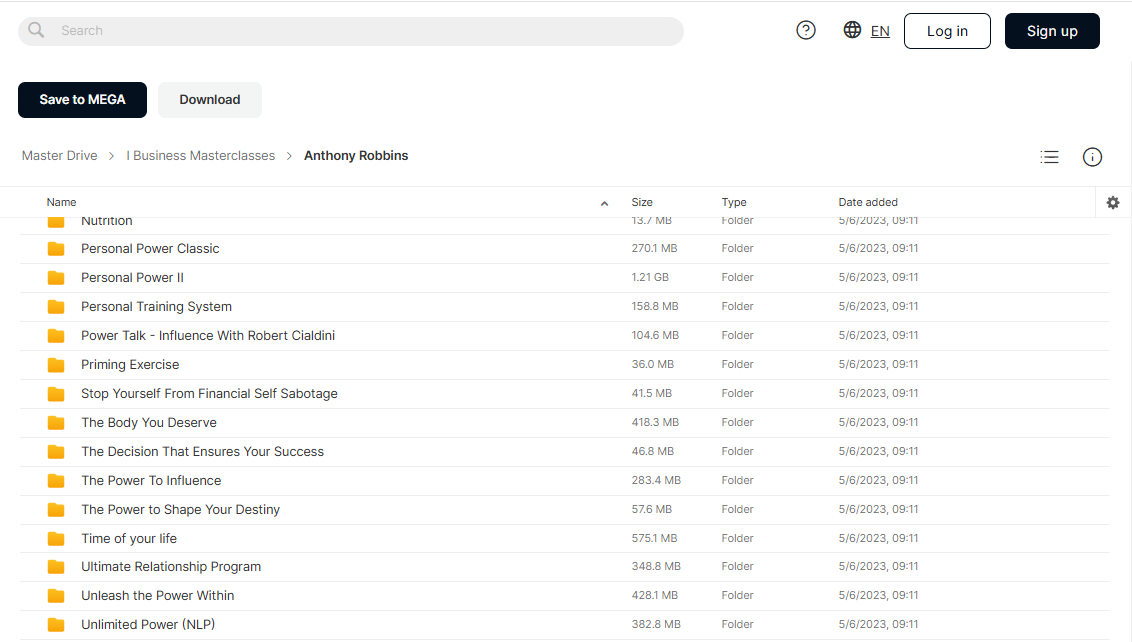Open the EN language selector
Image resolution: width=1132 pixels, height=642 pixels.
point(880,31)
